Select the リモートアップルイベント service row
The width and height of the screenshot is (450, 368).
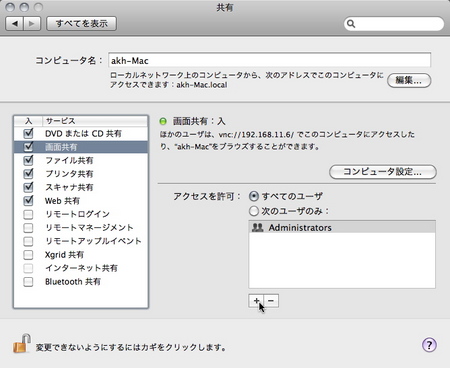click(81, 241)
